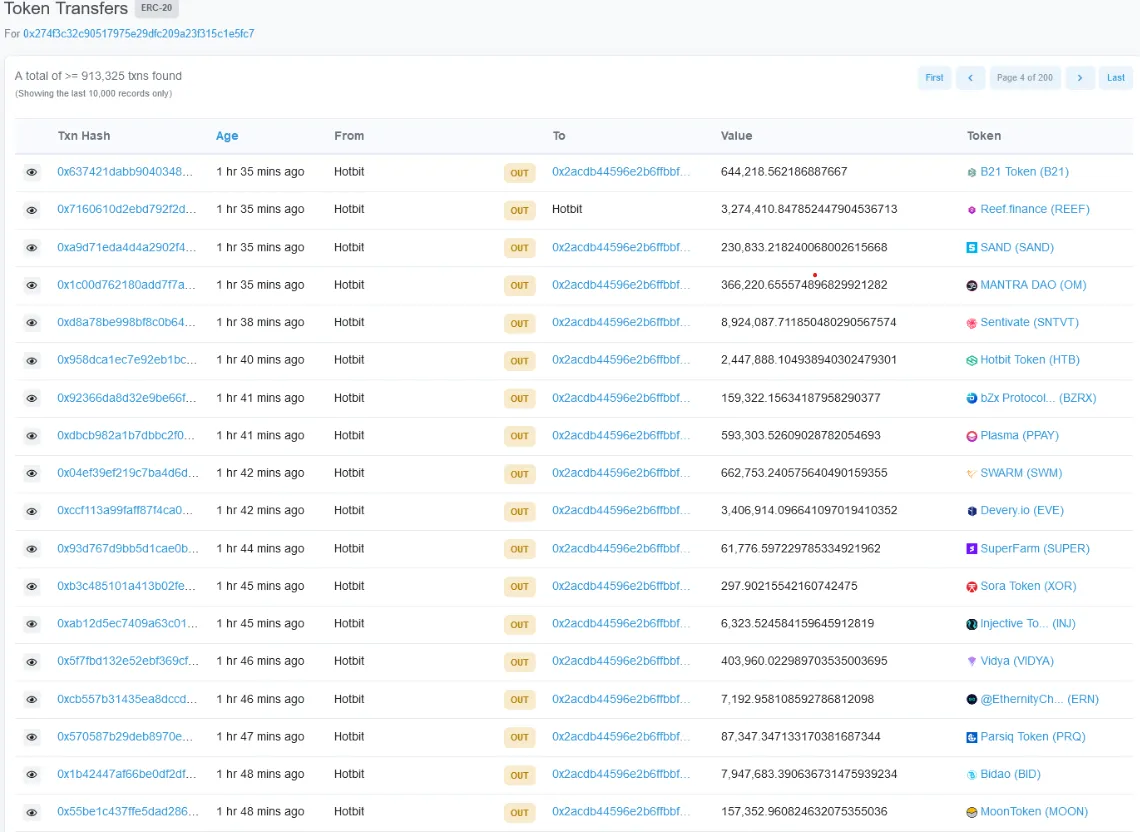
Task: Click the Sora Token logo icon
Action: (971, 587)
